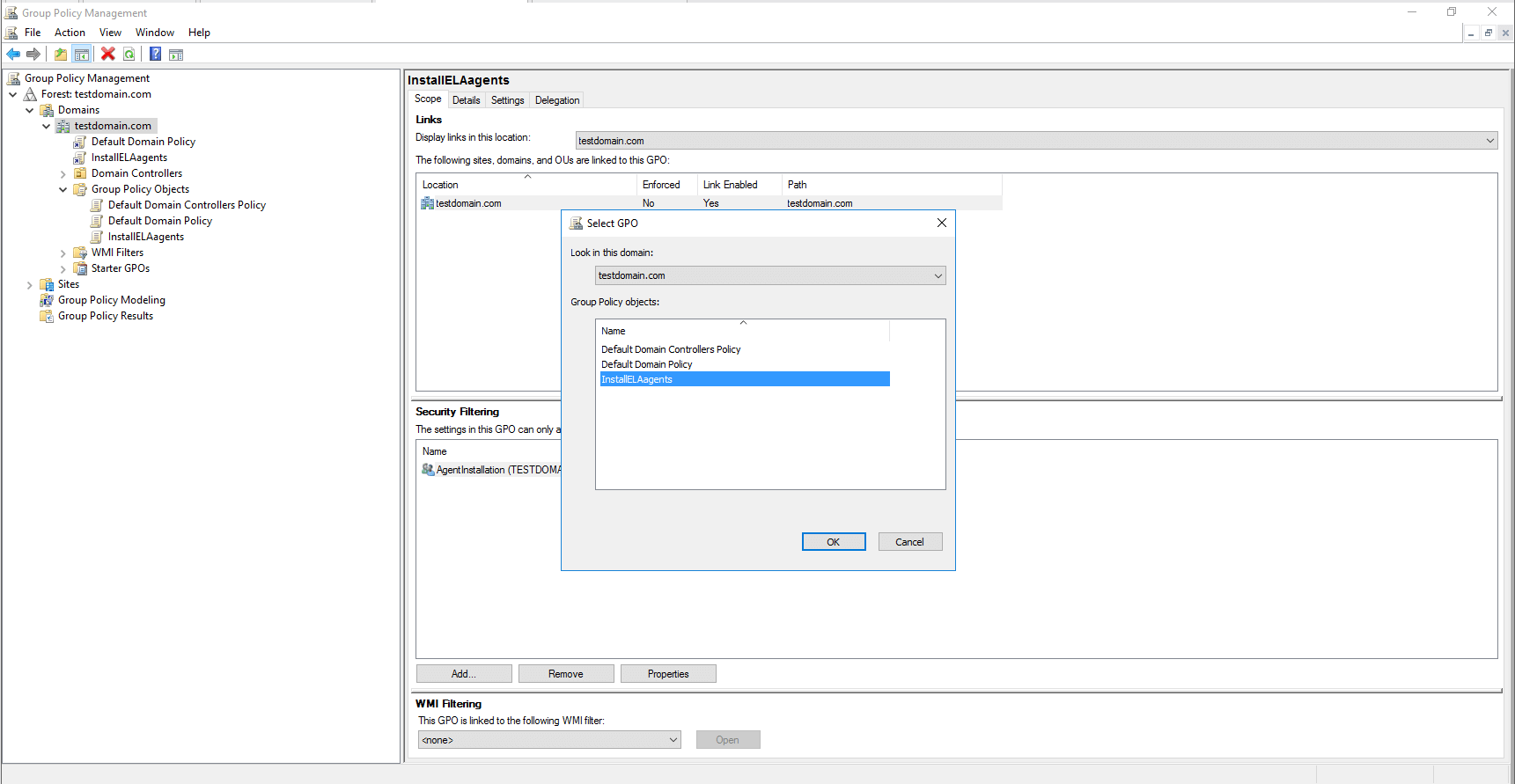Click the Link Enabled column header

tap(739, 185)
